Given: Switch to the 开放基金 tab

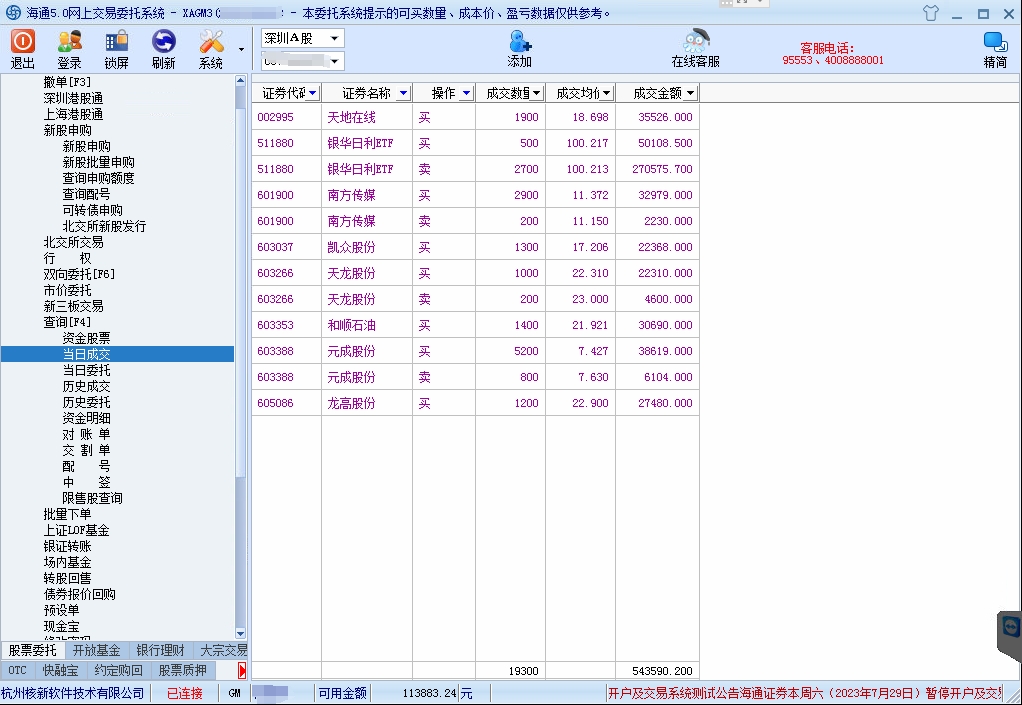Looking at the screenshot, I should (x=97, y=651).
